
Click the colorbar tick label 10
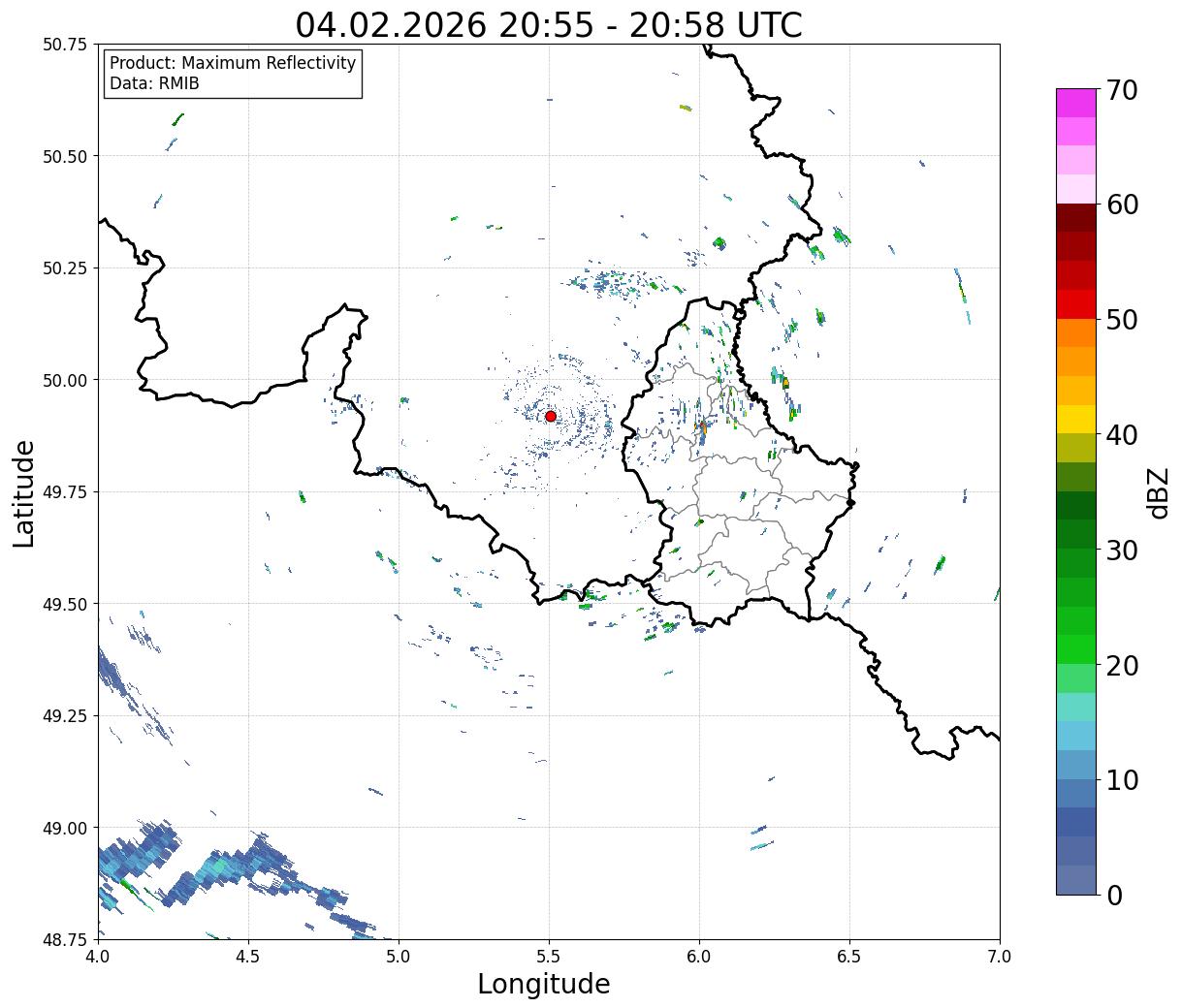click(x=1122, y=780)
